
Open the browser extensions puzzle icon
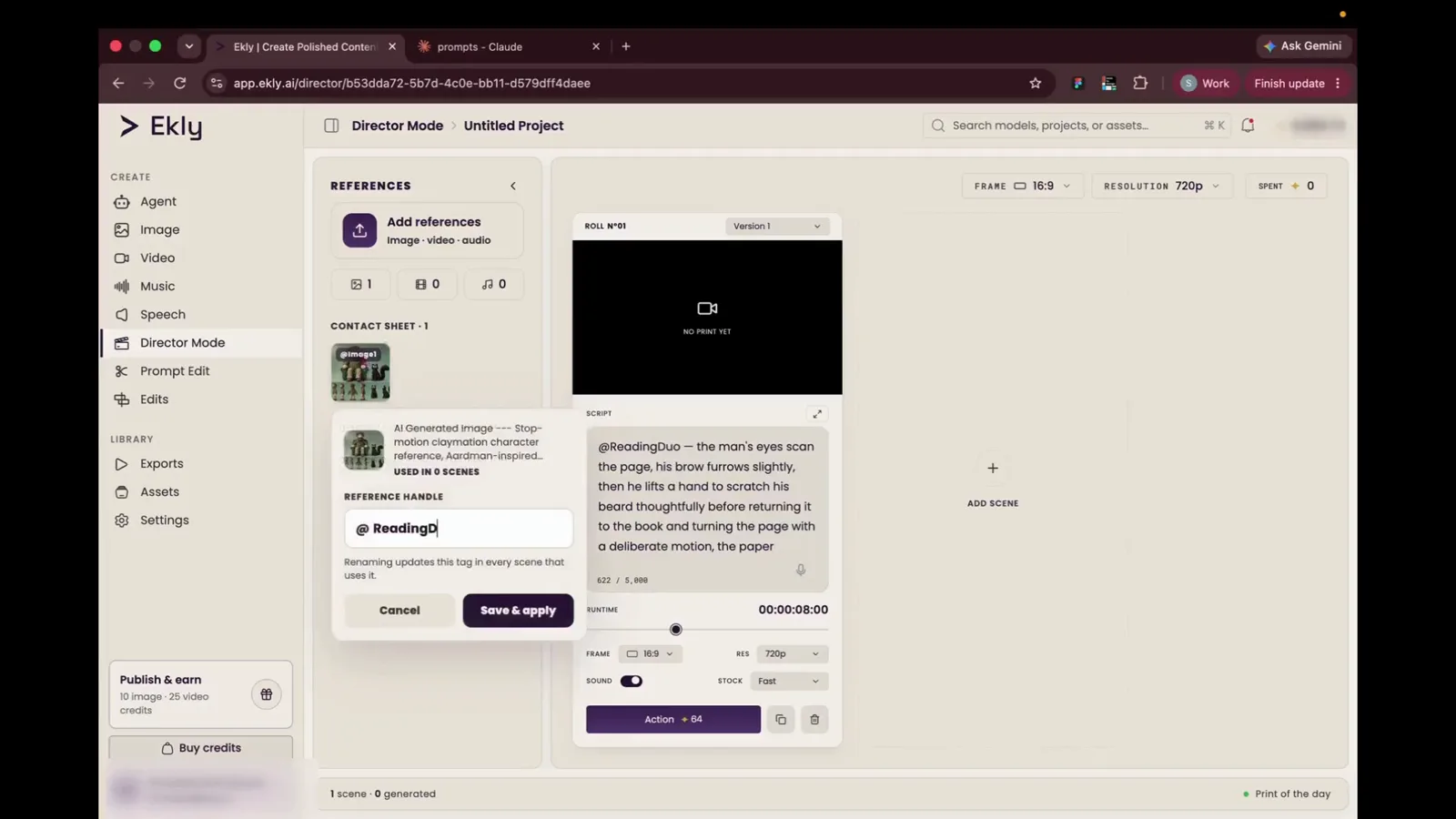coord(1140,83)
